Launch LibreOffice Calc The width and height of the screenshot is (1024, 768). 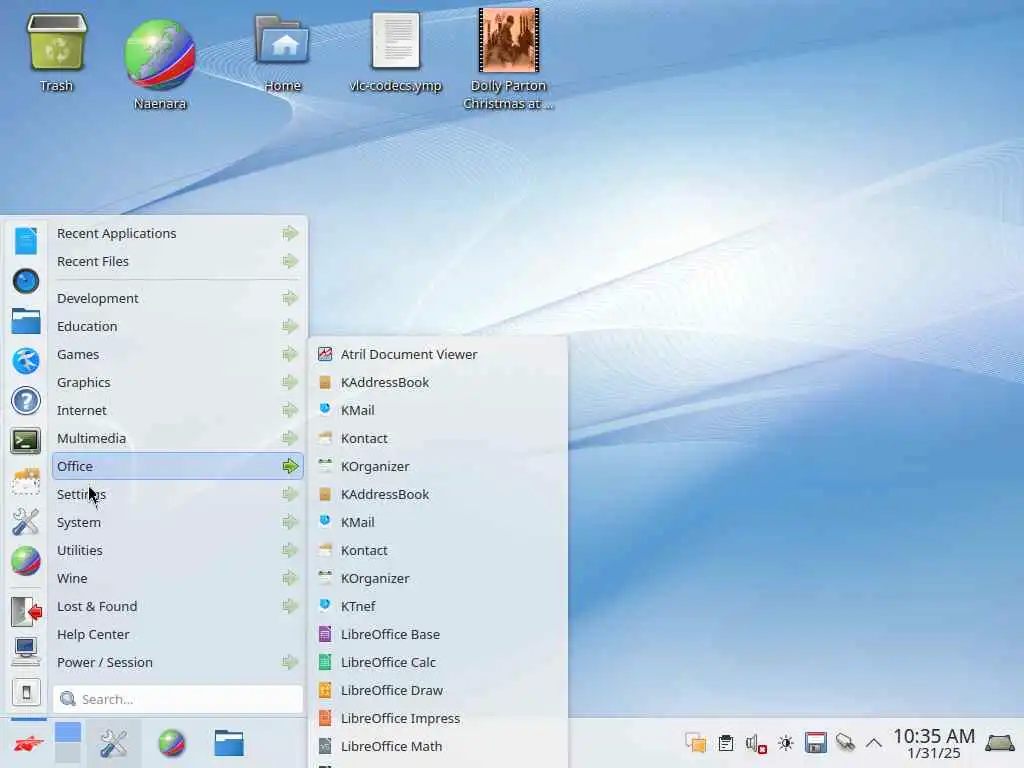[438, 663]
